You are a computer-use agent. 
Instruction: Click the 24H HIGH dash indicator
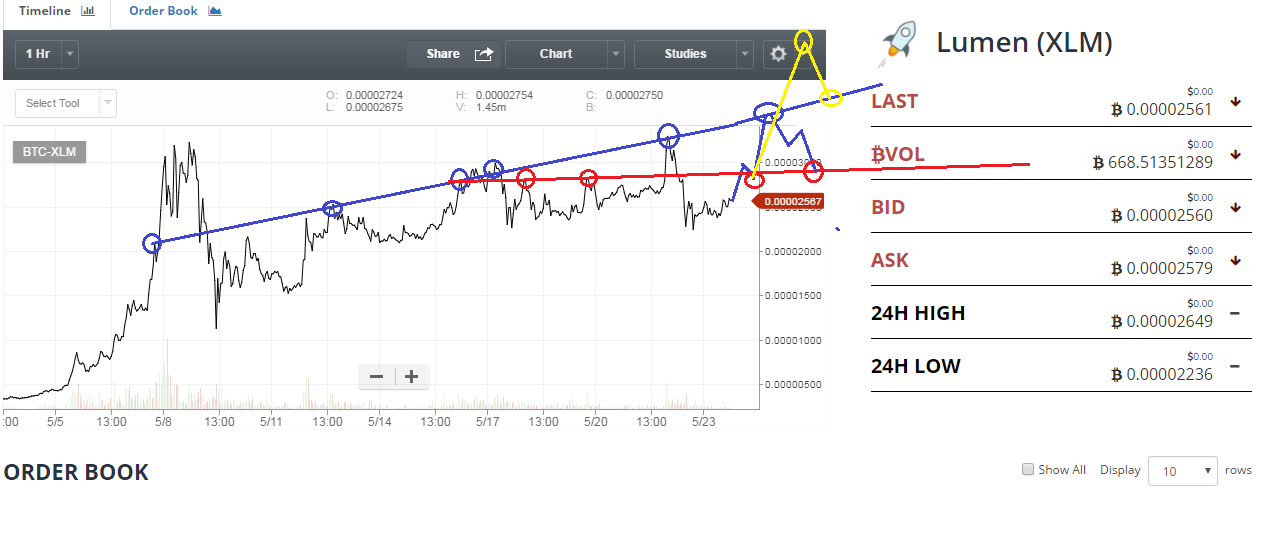(1235, 313)
